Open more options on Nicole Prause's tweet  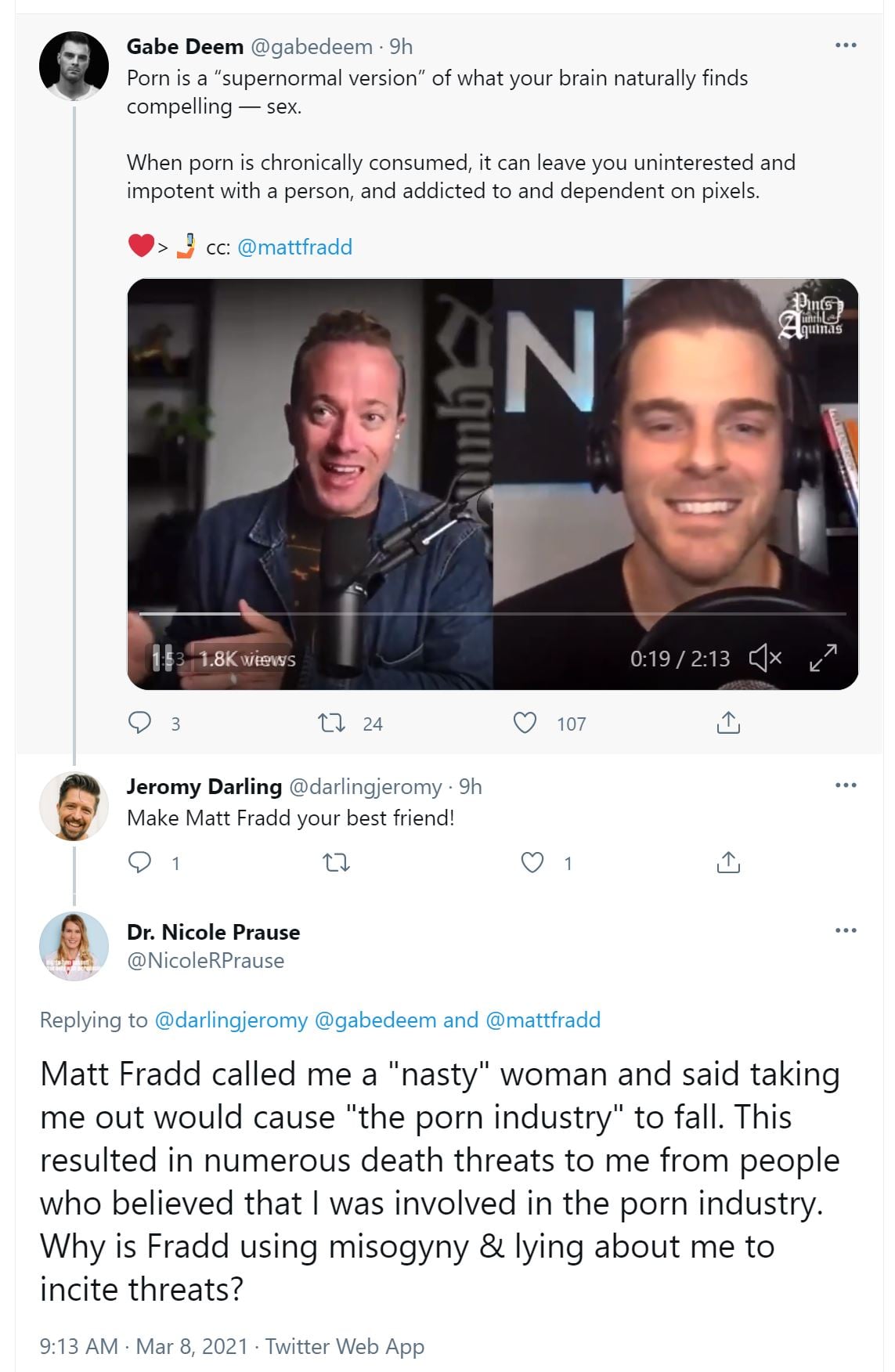click(846, 930)
